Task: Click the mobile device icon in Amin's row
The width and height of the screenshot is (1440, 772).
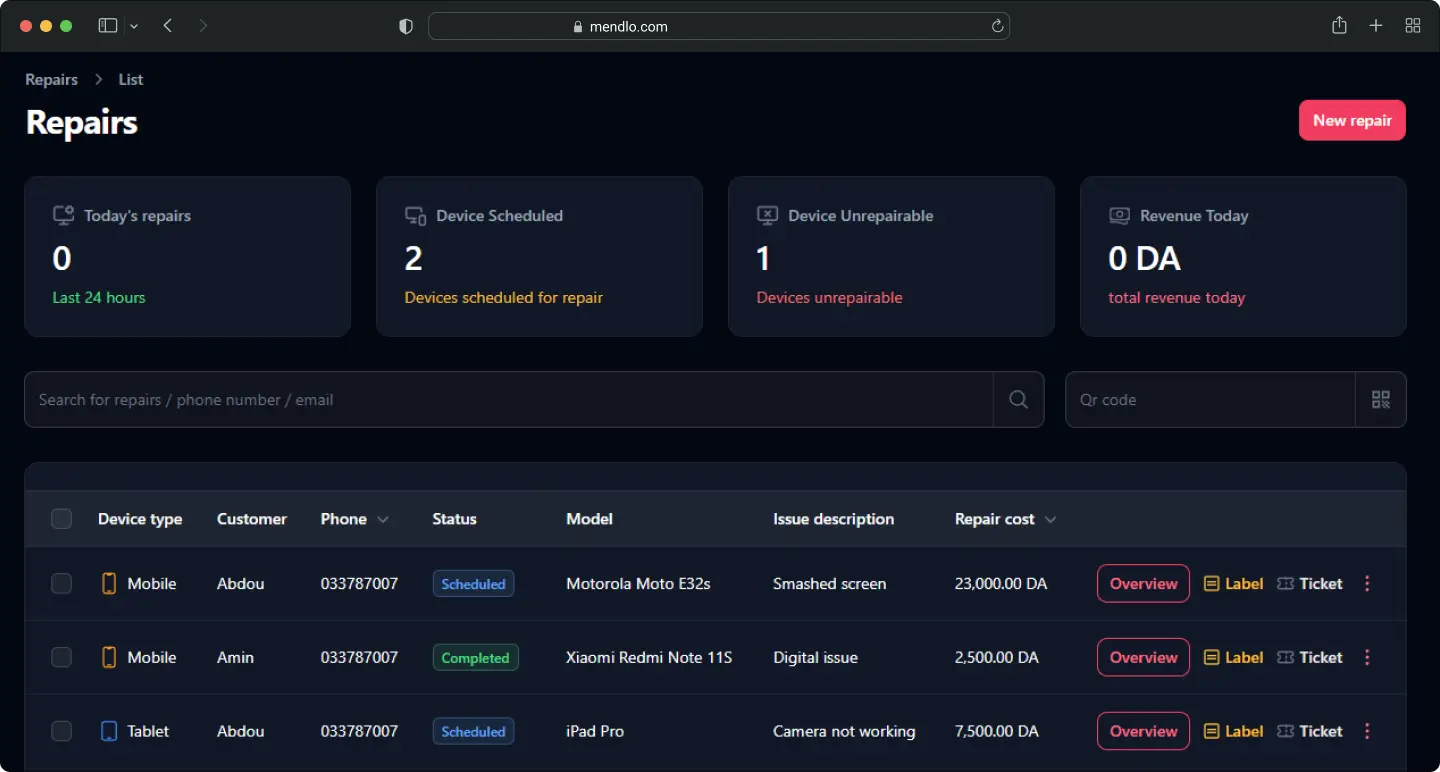Action: tap(109, 657)
